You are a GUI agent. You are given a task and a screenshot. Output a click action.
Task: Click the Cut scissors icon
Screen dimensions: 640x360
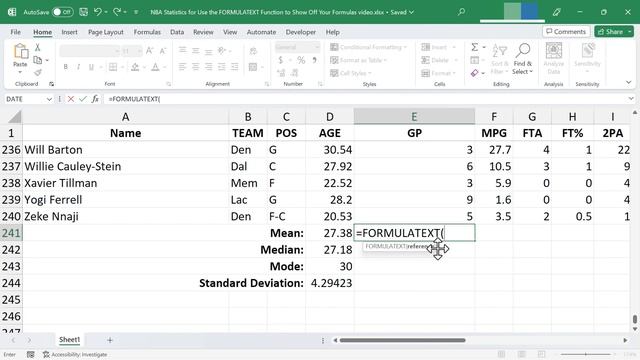click(x=38, y=47)
